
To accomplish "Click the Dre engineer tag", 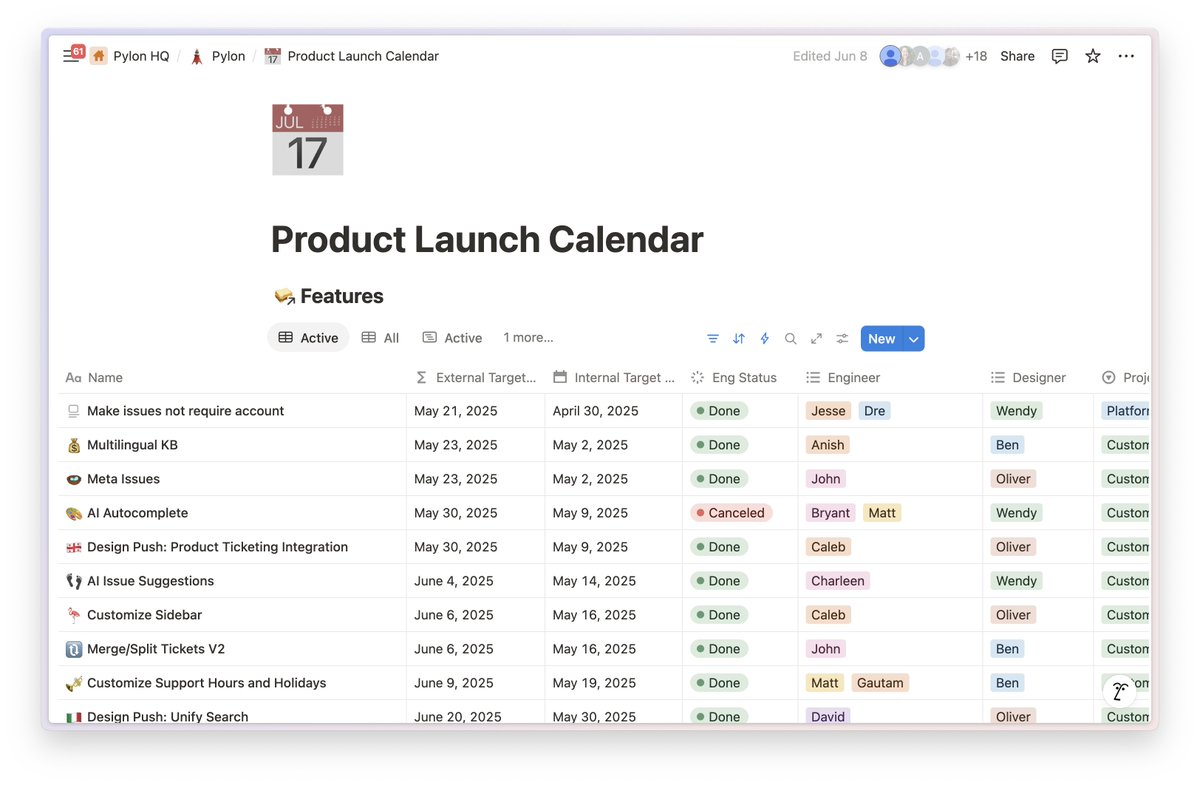I will tap(874, 411).
